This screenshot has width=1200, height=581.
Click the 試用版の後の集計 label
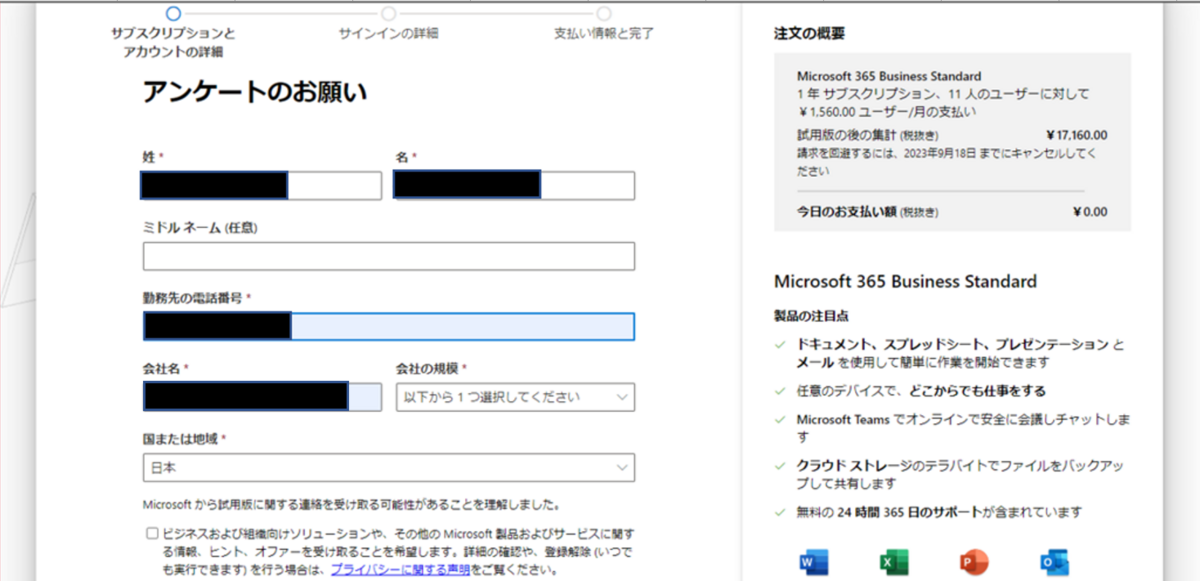tap(846, 135)
